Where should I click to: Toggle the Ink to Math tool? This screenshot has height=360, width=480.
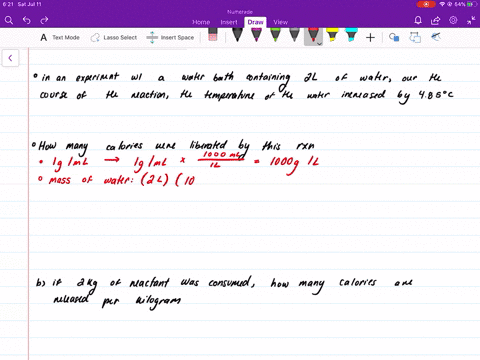[436, 37]
